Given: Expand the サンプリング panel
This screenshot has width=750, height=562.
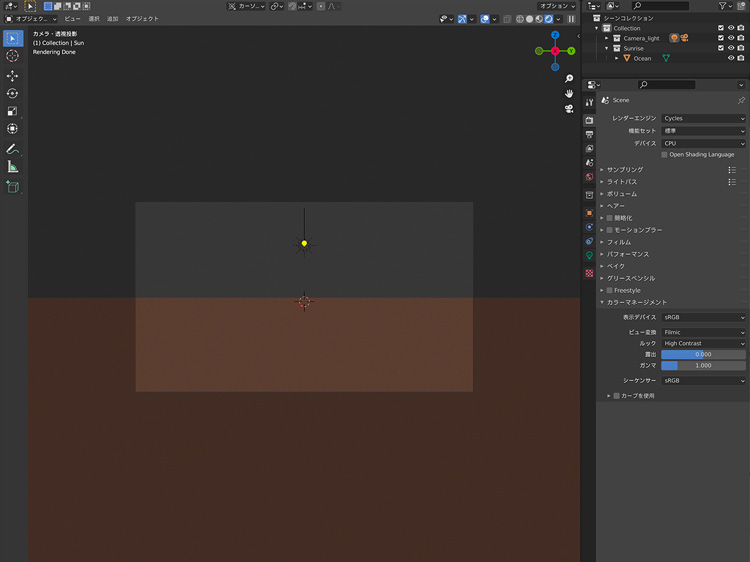Looking at the screenshot, I should click(x=624, y=170).
